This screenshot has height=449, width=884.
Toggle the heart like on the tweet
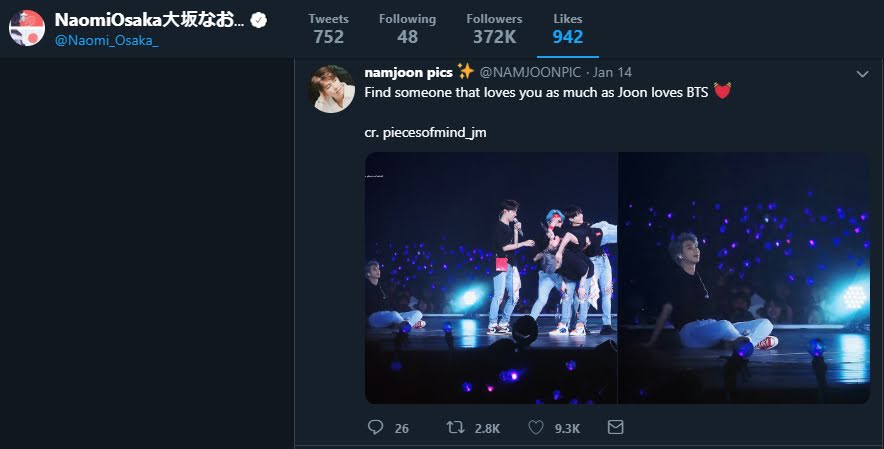point(536,427)
